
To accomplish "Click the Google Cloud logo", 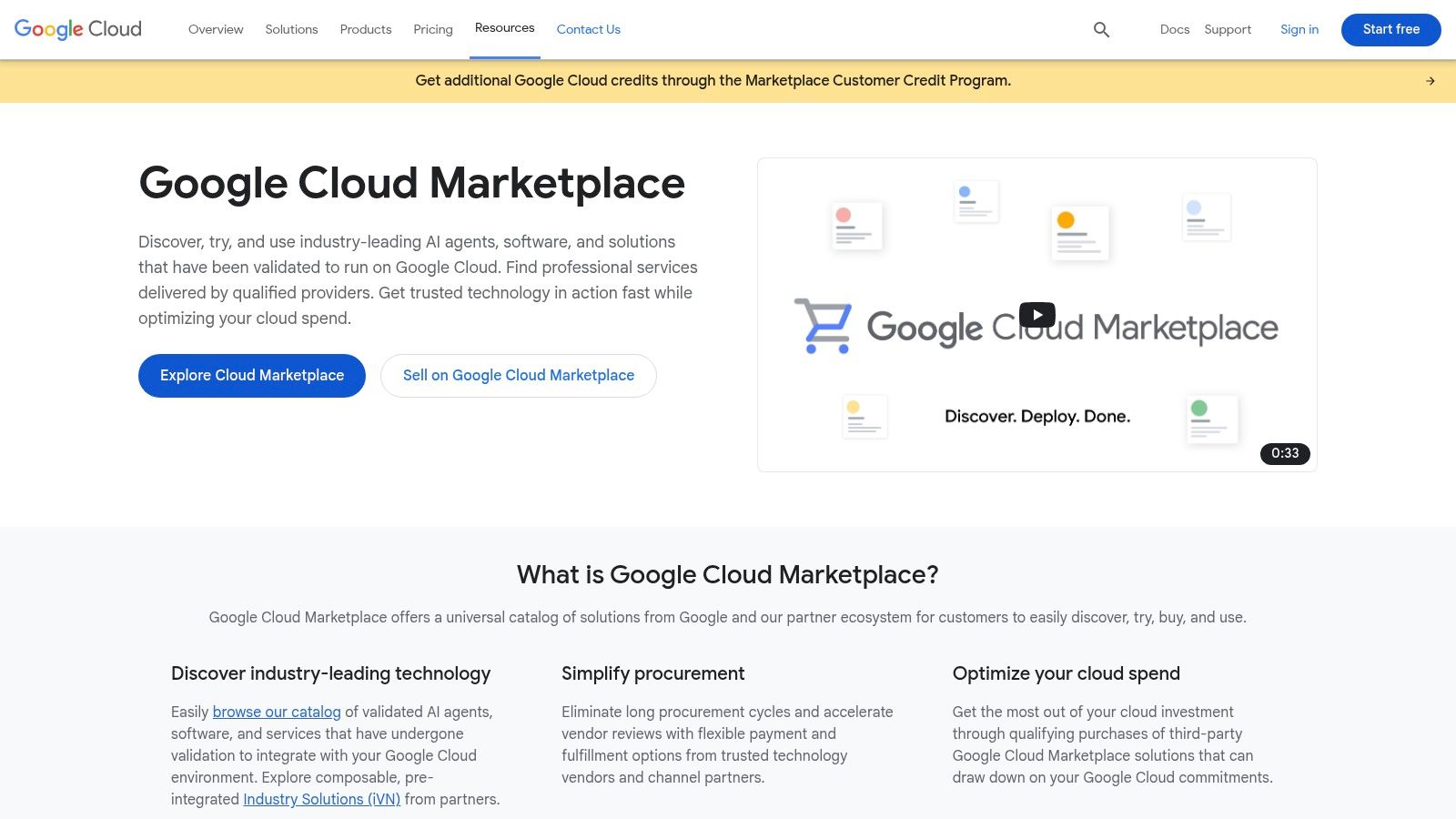I will click(76, 29).
